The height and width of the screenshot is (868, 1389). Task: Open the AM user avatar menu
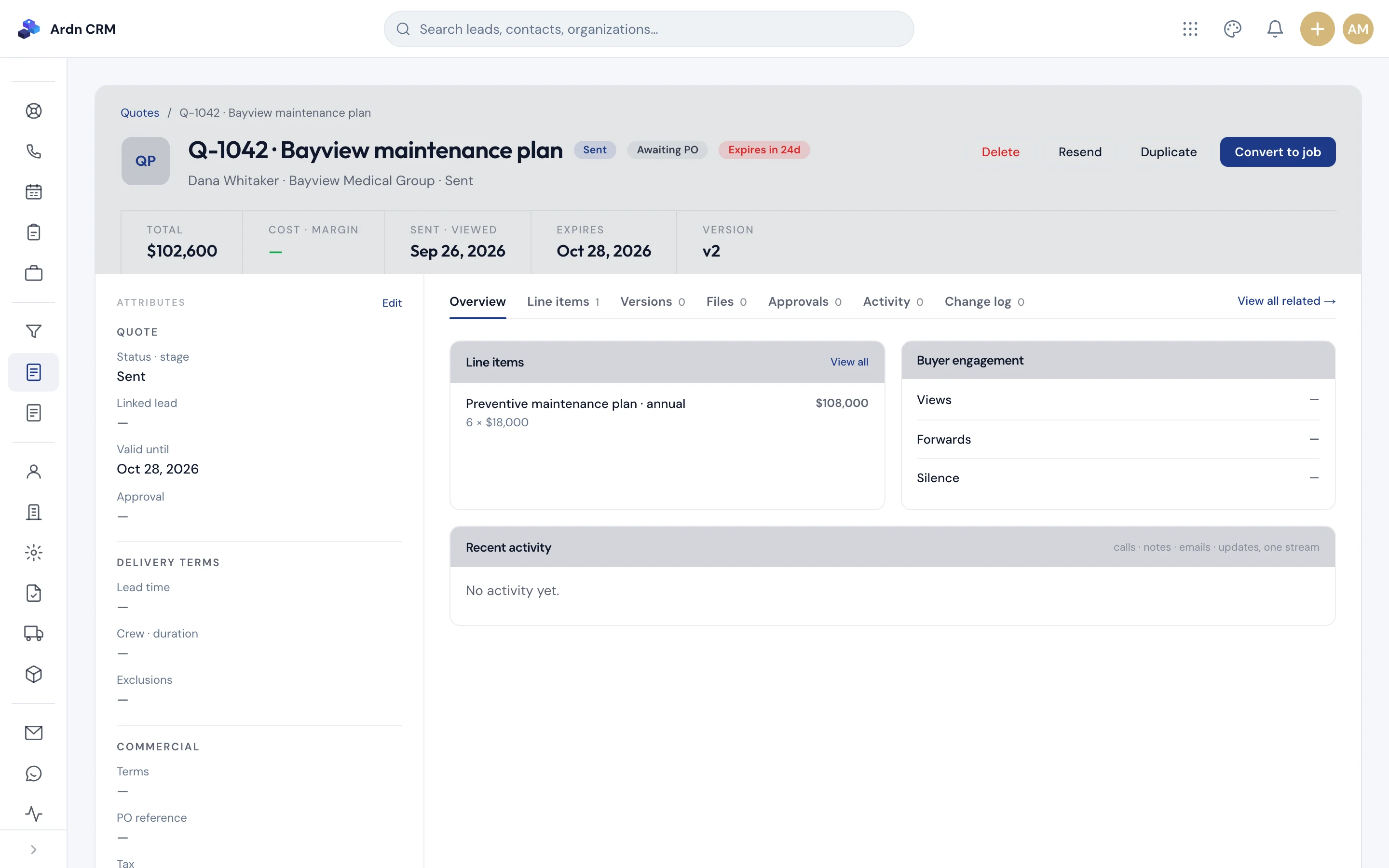tap(1358, 29)
